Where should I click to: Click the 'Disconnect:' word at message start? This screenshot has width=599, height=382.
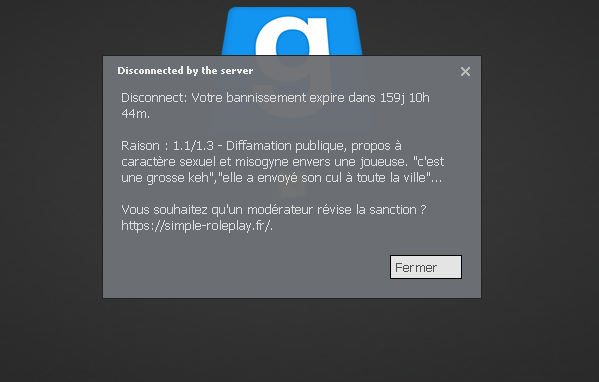154,98
